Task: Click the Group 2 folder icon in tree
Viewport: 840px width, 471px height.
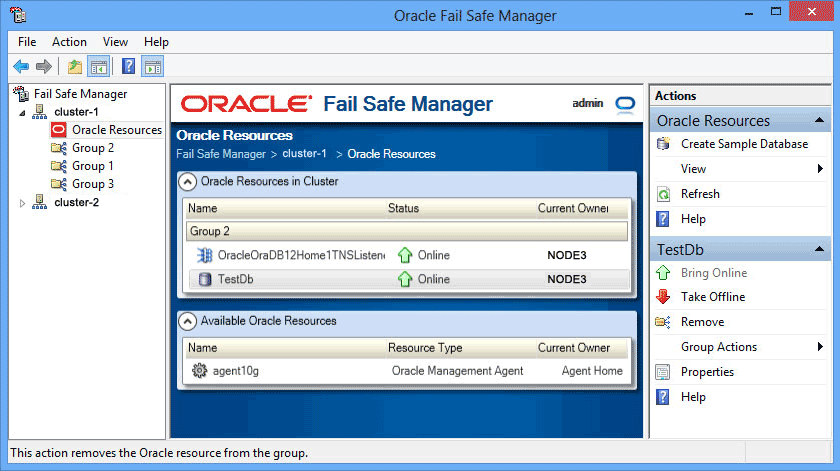Action: coord(58,148)
